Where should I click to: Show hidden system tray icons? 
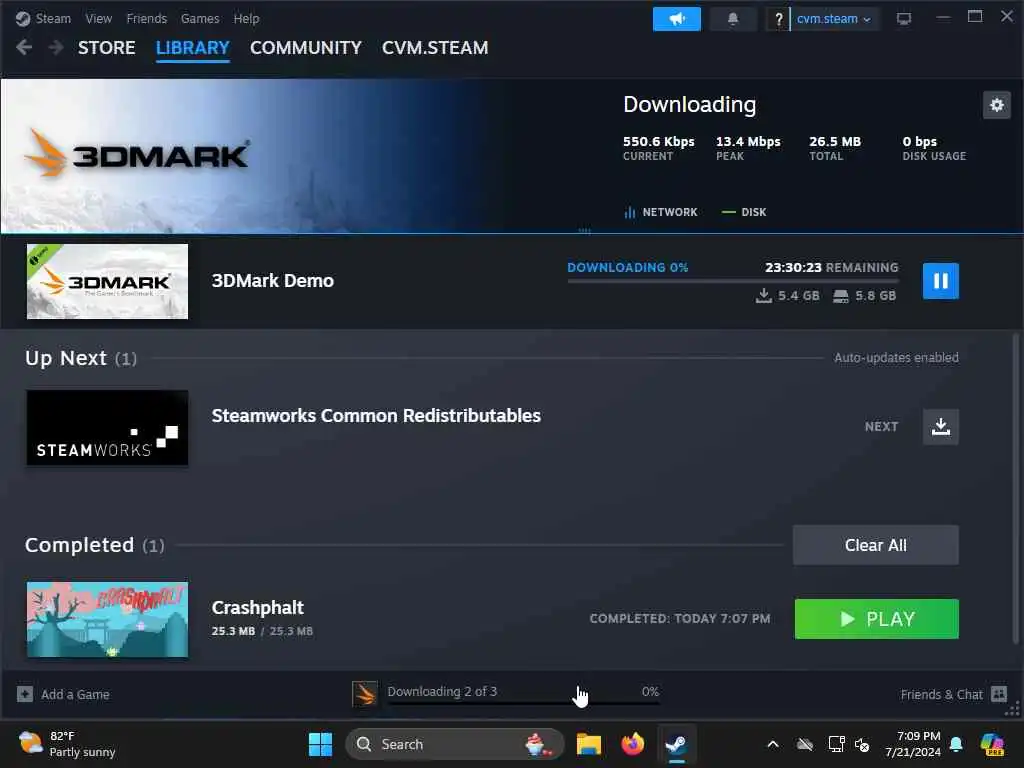773,744
